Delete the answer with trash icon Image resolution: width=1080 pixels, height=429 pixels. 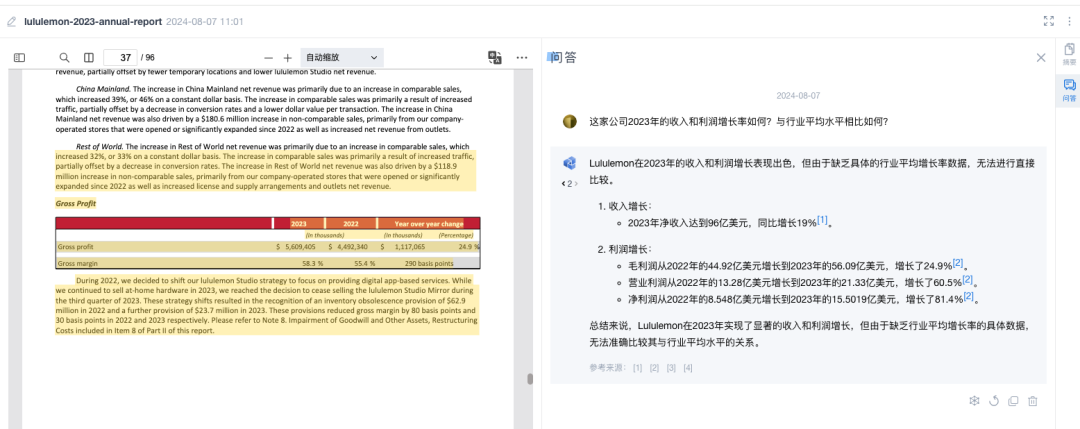[x=1032, y=401]
